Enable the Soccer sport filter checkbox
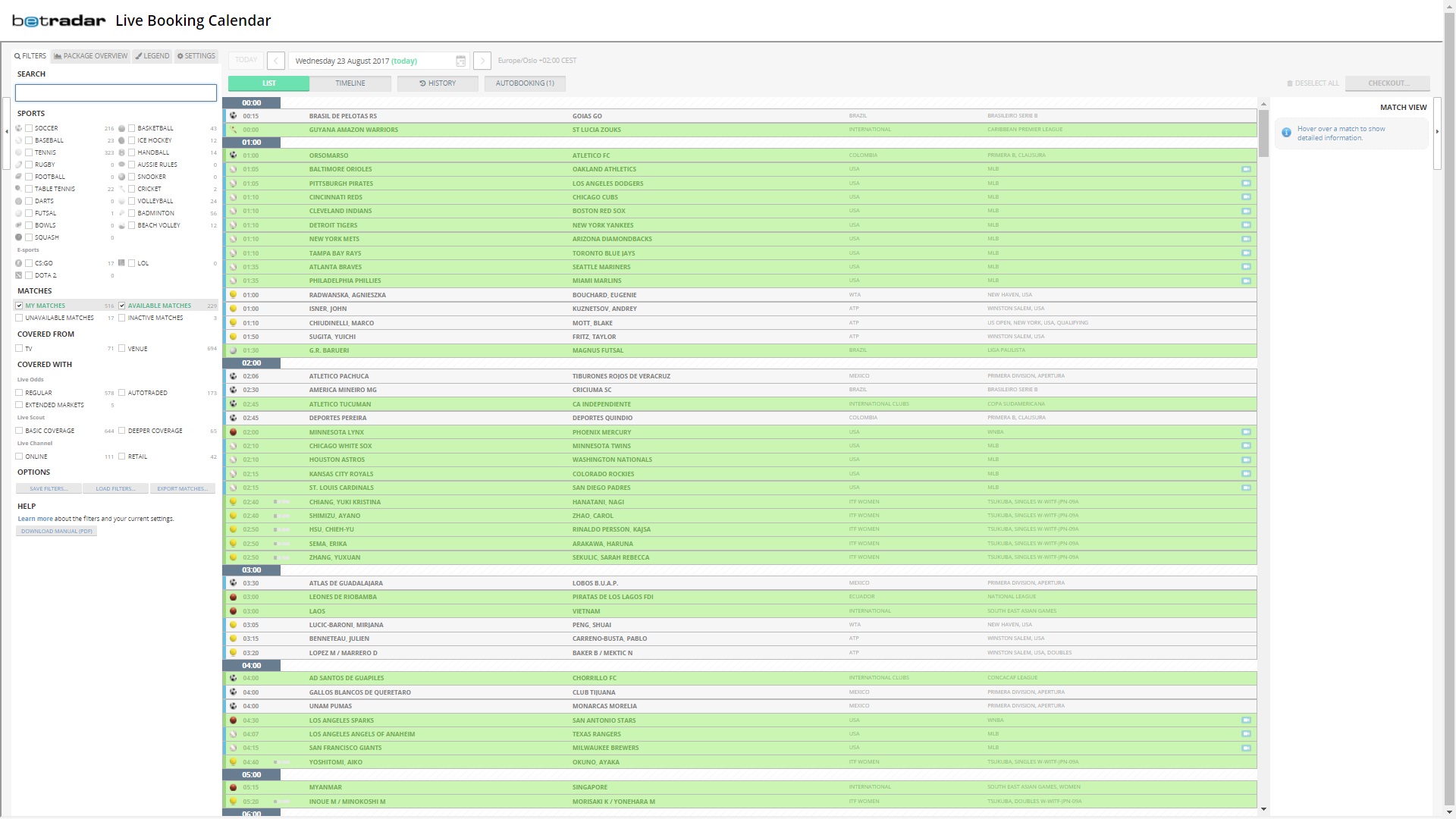 [x=29, y=128]
